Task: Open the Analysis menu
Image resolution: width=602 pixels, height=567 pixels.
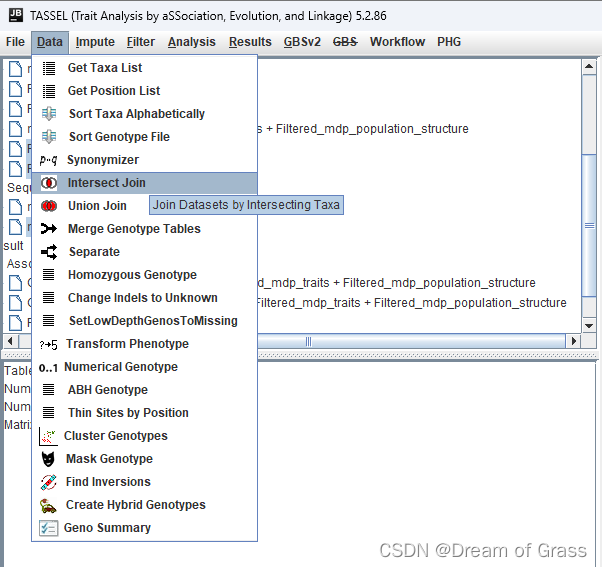Action: tap(192, 42)
